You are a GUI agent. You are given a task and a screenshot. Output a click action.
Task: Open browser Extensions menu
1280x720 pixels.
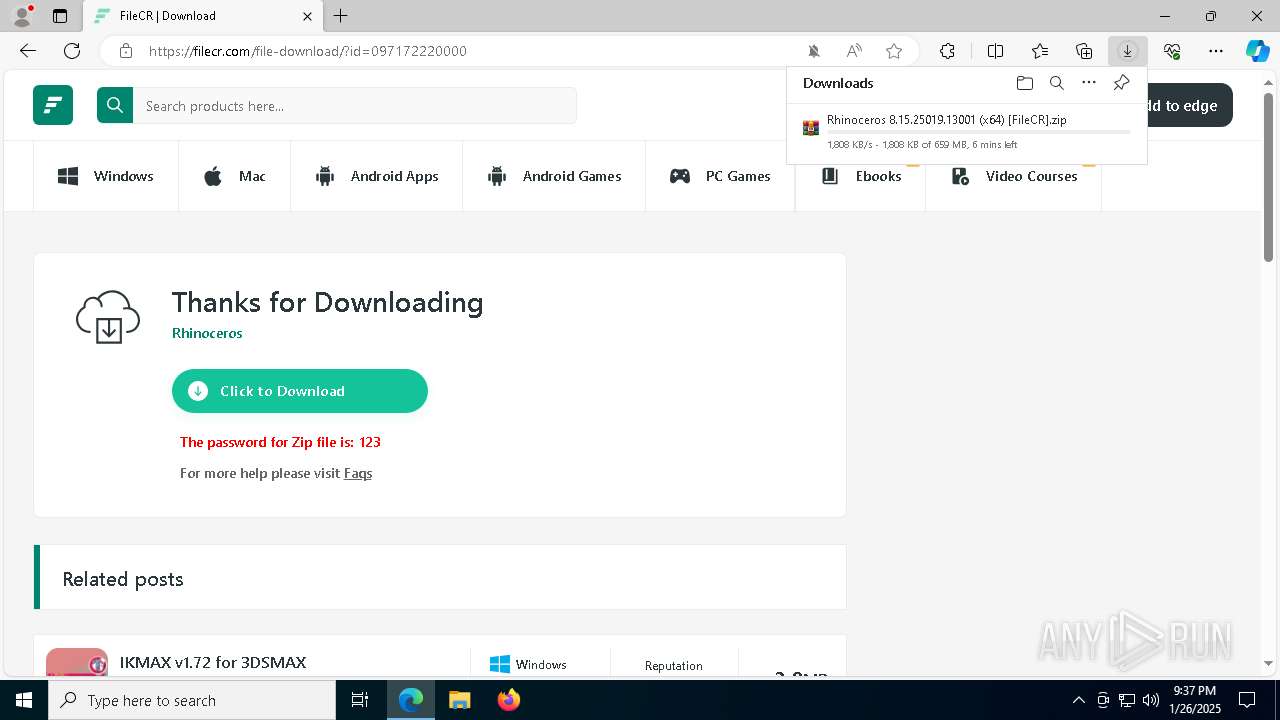[947, 51]
